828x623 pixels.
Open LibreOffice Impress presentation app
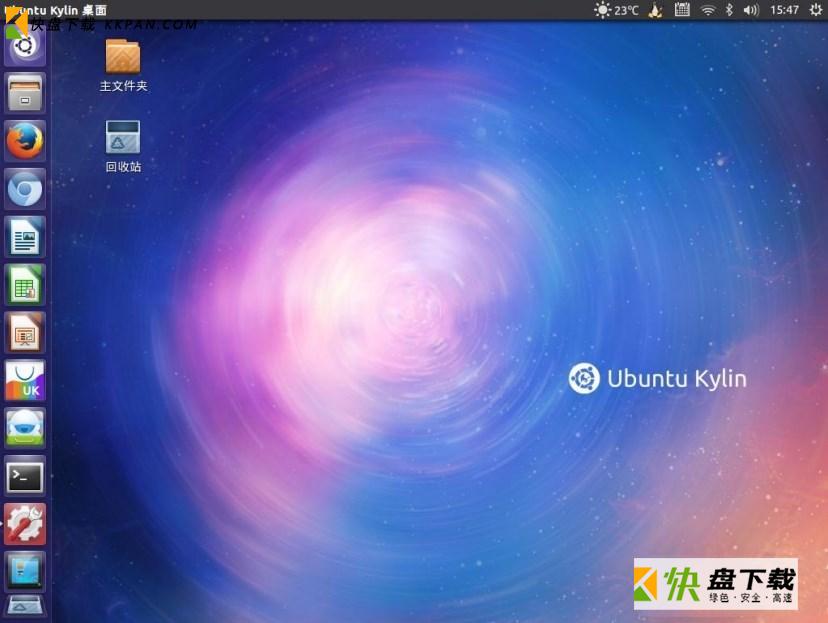pyautogui.click(x=25, y=333)
